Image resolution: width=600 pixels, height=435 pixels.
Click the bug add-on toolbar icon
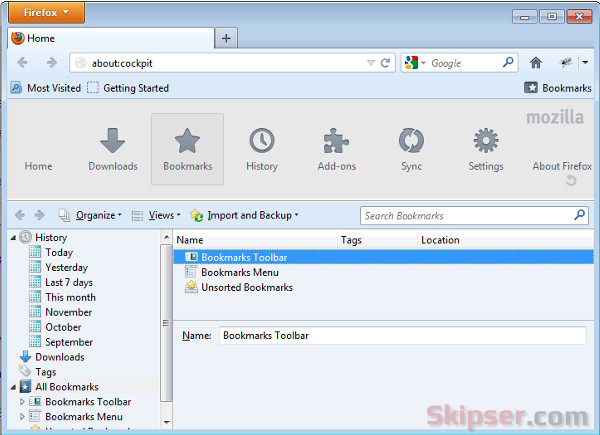pos(566,62)
